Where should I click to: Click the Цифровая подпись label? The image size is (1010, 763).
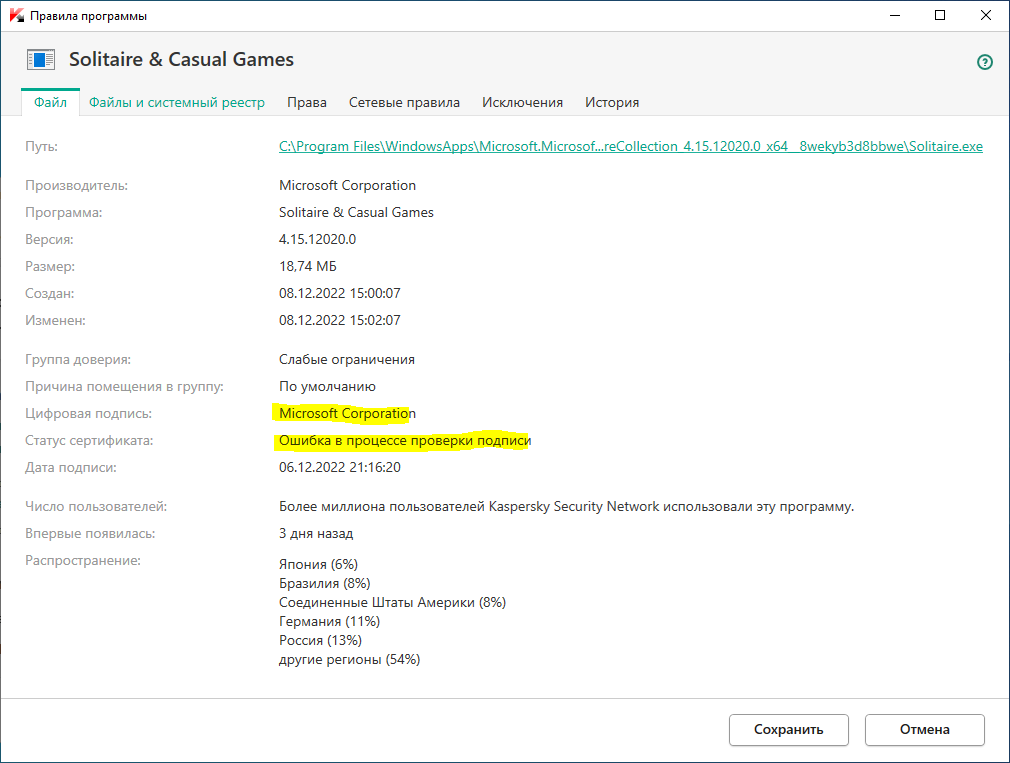coord(88,413)
